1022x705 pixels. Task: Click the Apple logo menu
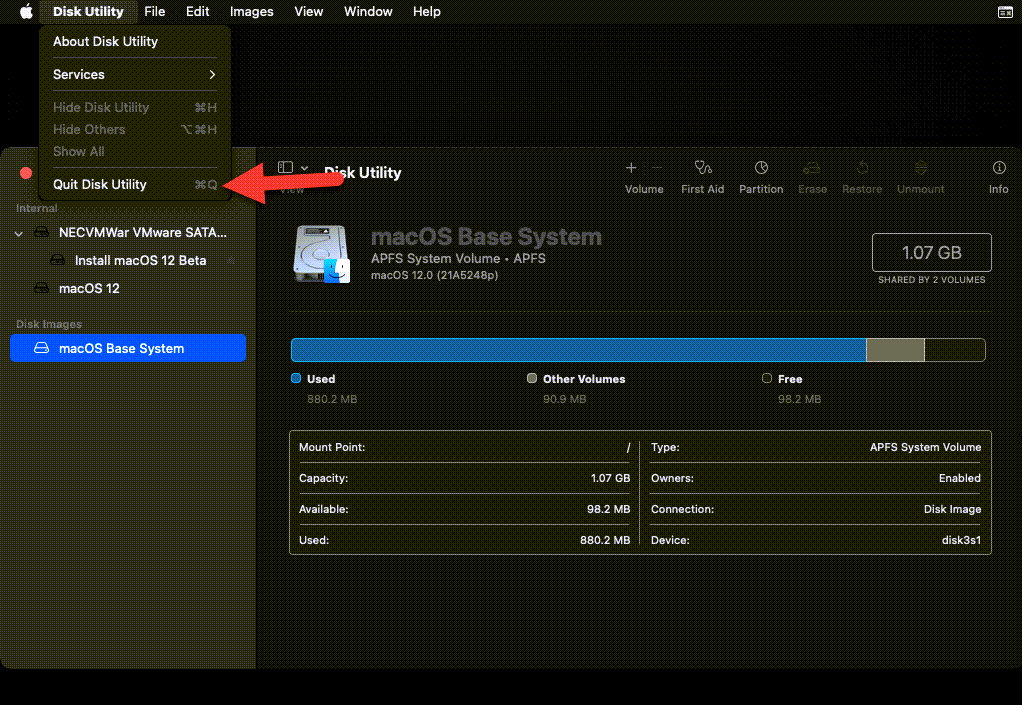pos(26,12)
